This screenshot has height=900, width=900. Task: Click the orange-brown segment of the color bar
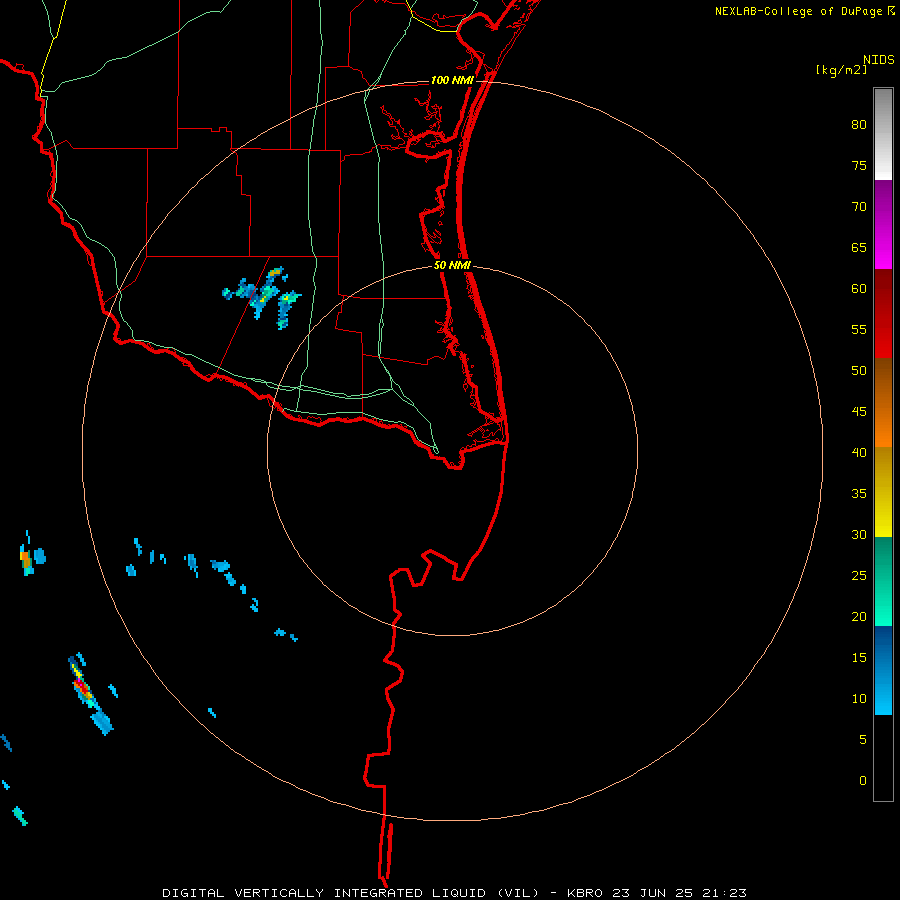click(883, 402)
